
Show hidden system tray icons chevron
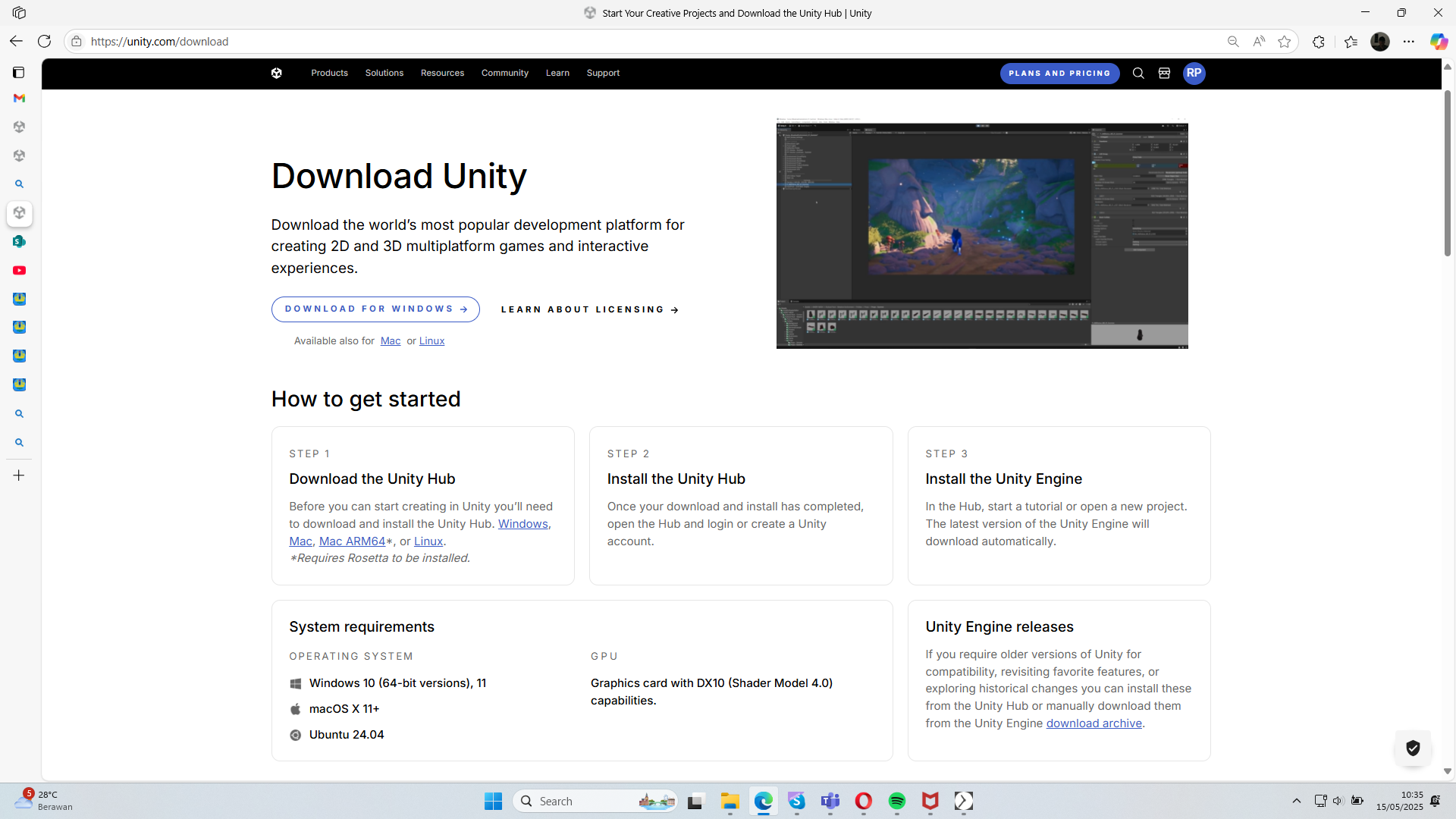(x=1297, y=801)
